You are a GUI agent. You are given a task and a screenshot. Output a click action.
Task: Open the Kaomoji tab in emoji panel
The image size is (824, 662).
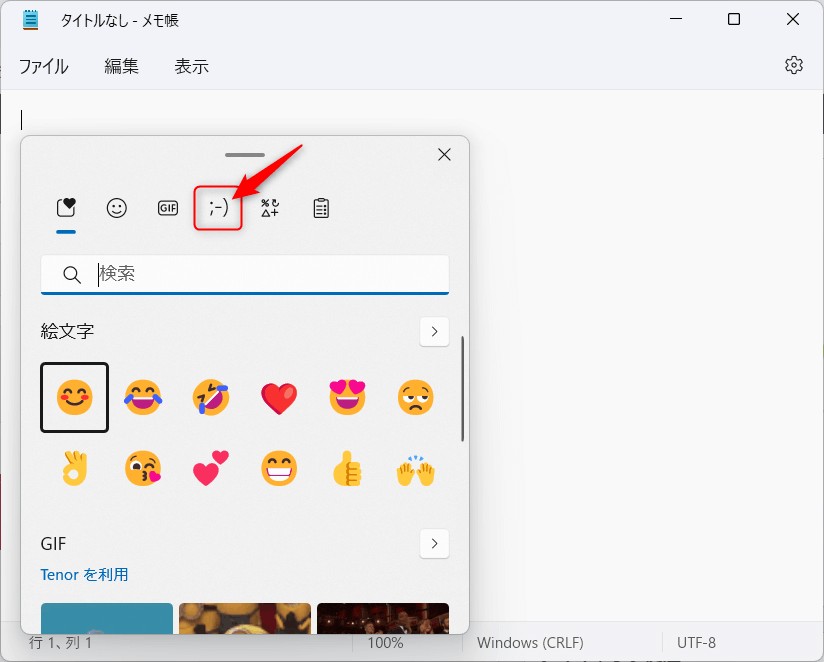coord(218,208)
